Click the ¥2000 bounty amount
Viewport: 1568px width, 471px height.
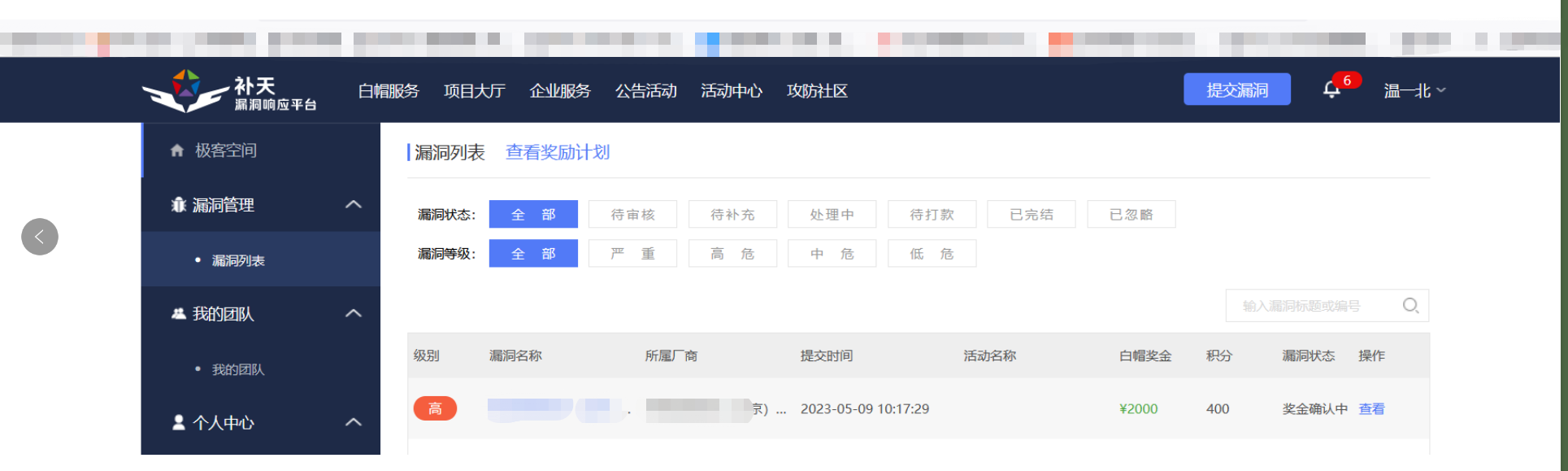1139,408
